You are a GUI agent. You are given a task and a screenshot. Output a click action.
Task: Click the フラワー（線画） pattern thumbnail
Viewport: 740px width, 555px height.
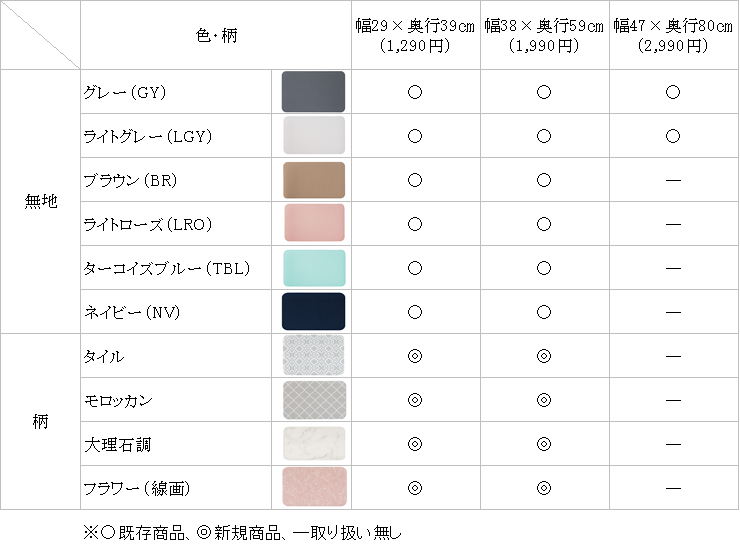pos(313,488)
